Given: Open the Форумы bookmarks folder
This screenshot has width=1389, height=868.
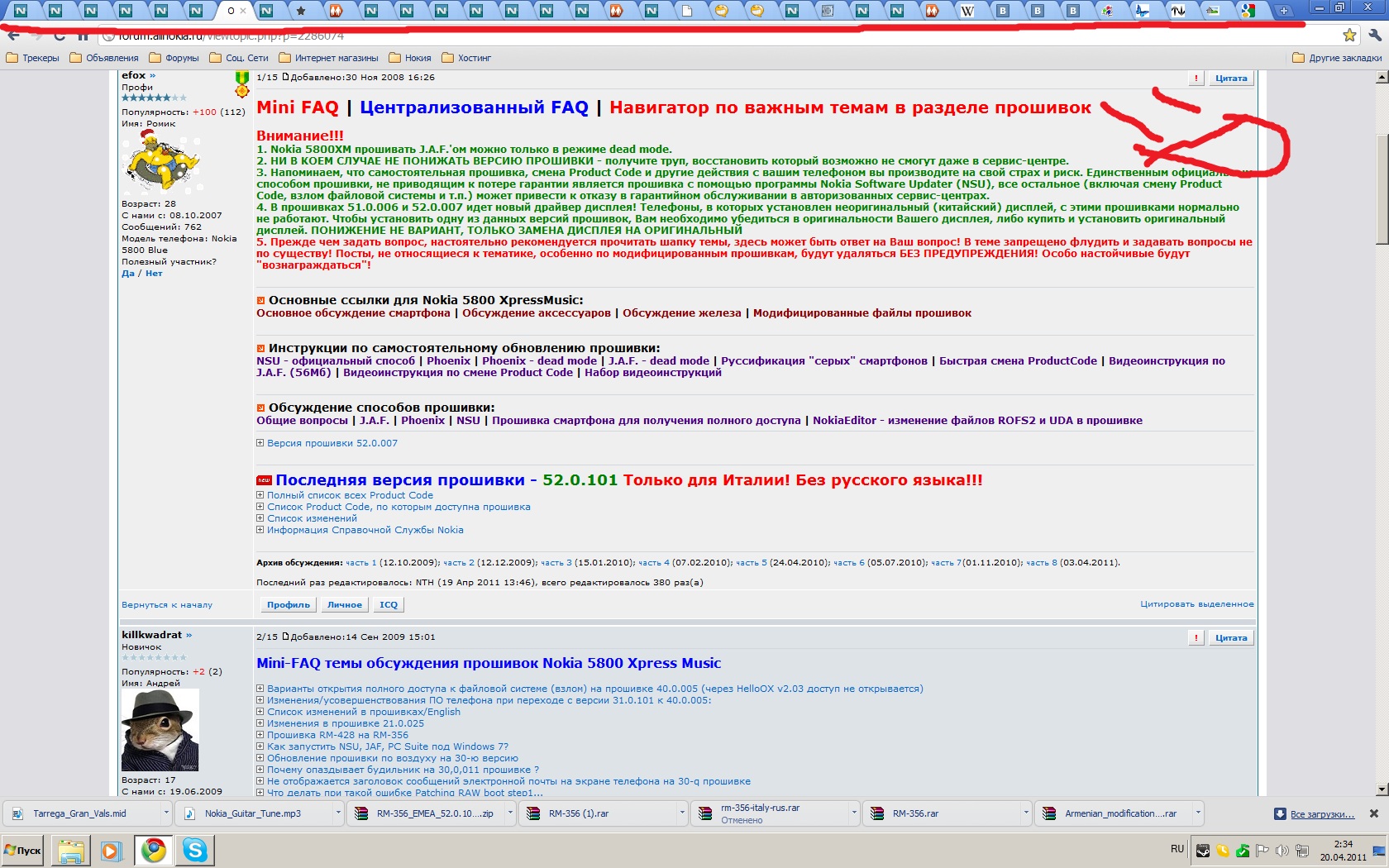Looking at the screenshot, I should click(x=174, y=58).
